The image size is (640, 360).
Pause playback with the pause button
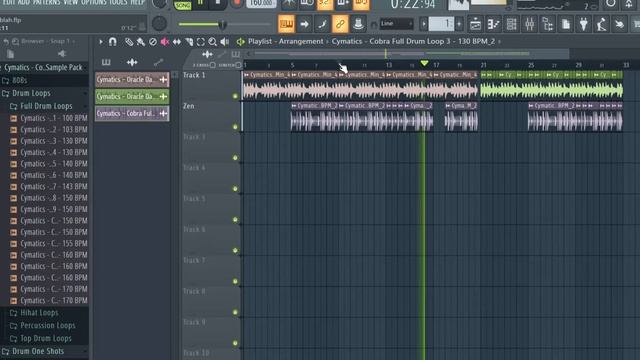tap(200, 3)
